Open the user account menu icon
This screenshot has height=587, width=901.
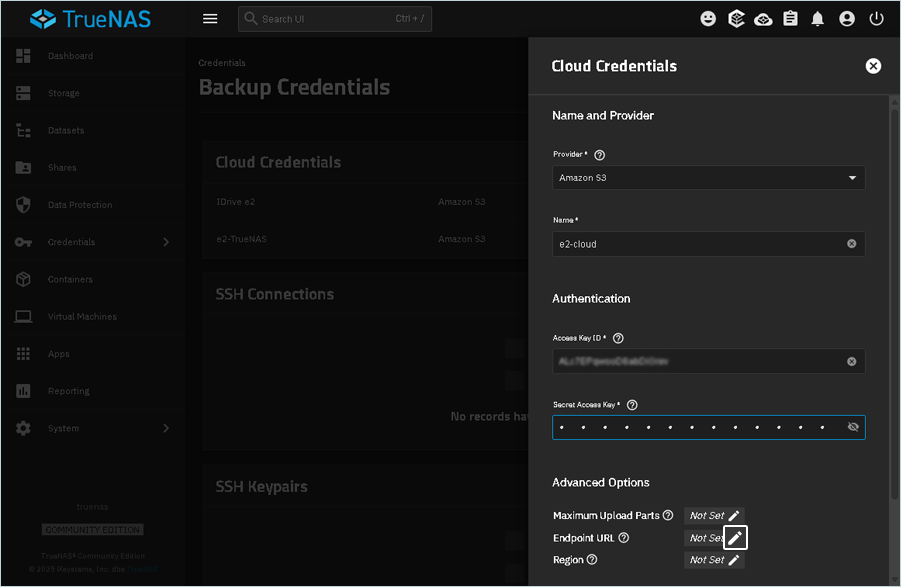click(x=847, y=19)
